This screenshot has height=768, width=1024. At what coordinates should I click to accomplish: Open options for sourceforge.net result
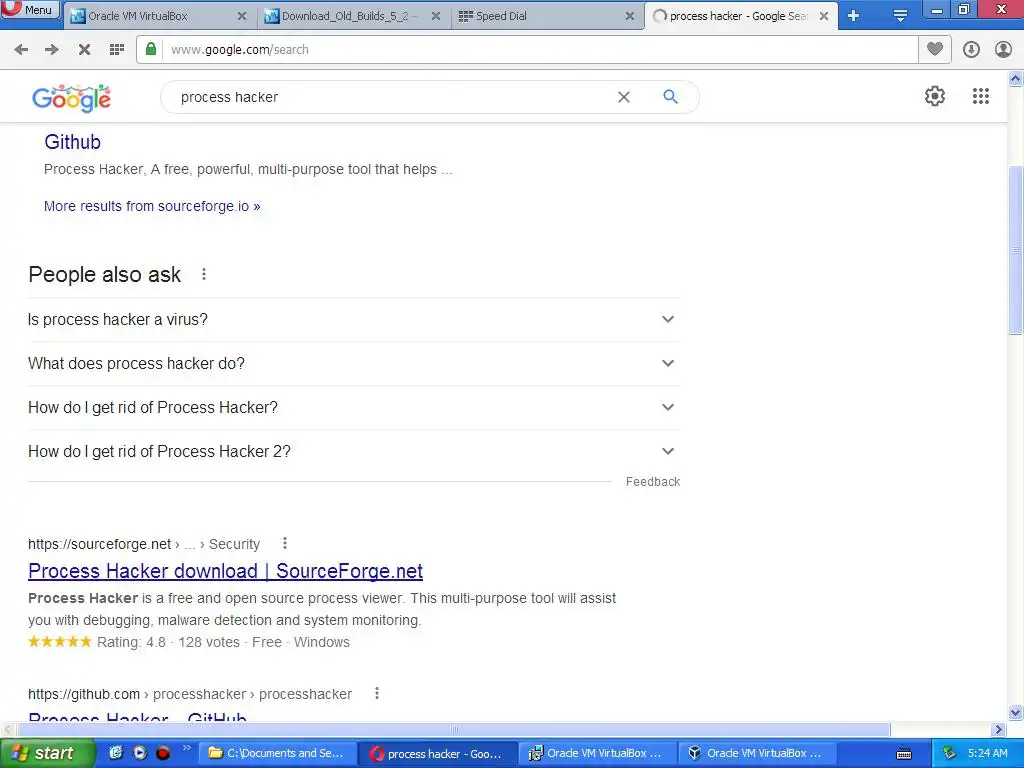point(285,543)
